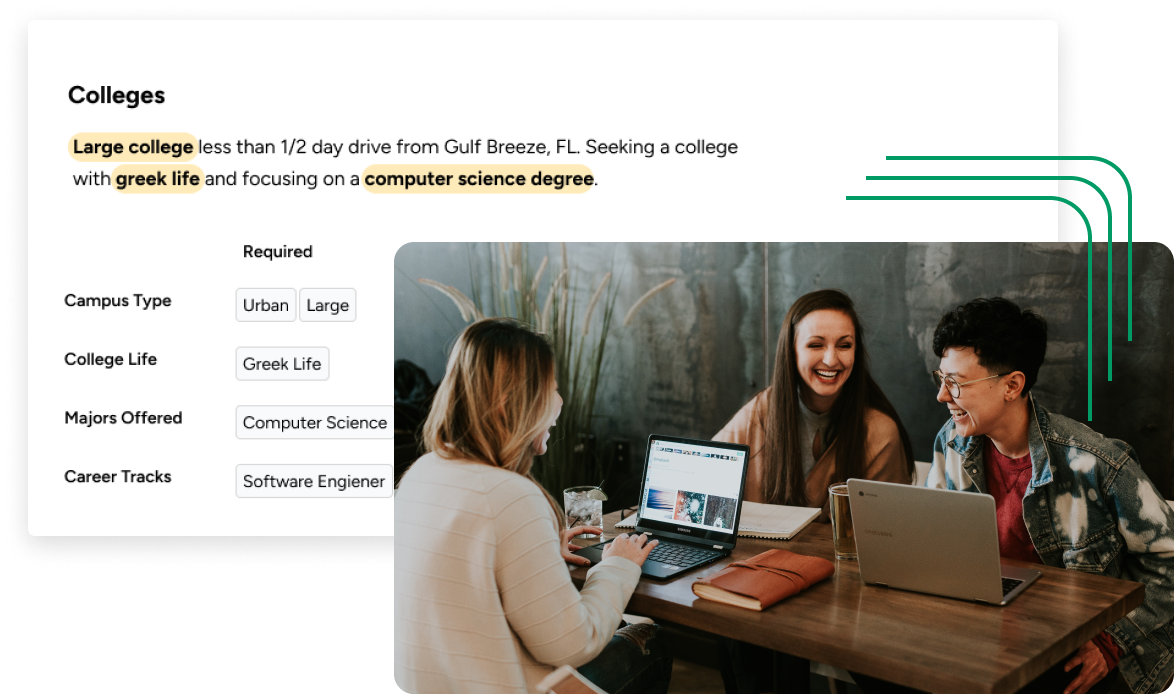Click the Majors Offered row label

tap(124, 418)
